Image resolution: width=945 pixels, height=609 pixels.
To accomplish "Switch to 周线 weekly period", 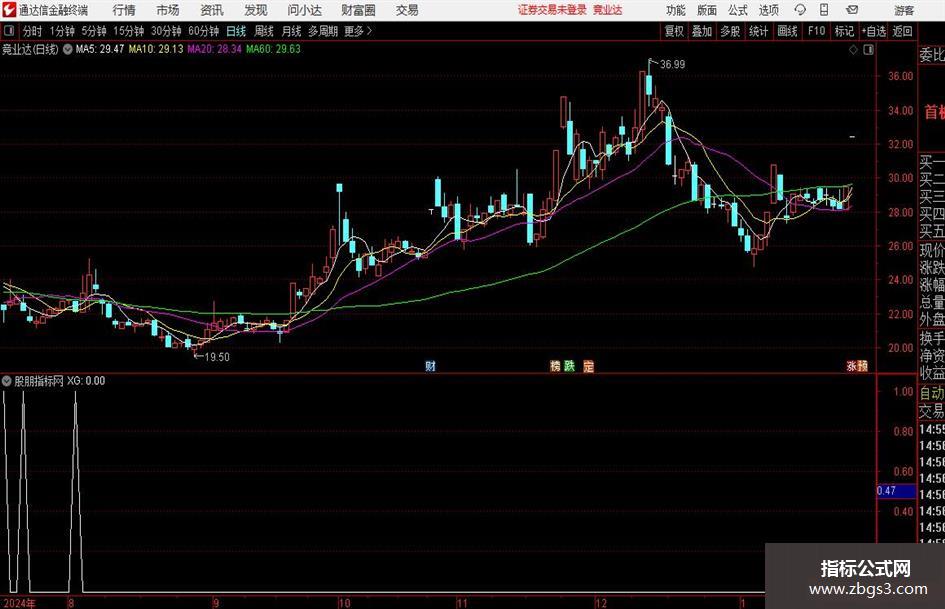I will click(x=264, y=31).
